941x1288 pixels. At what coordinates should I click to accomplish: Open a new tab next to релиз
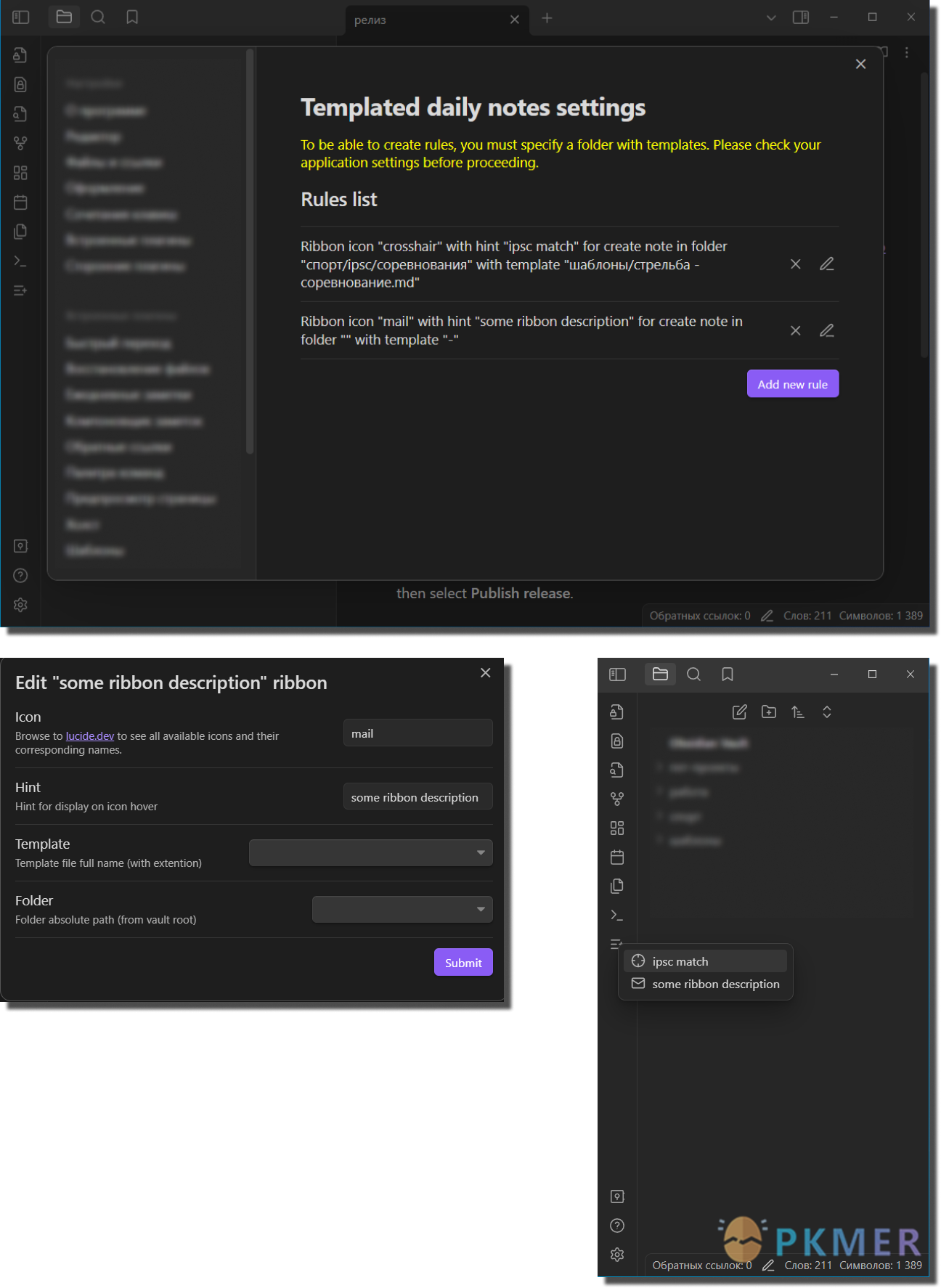[547, 18]
